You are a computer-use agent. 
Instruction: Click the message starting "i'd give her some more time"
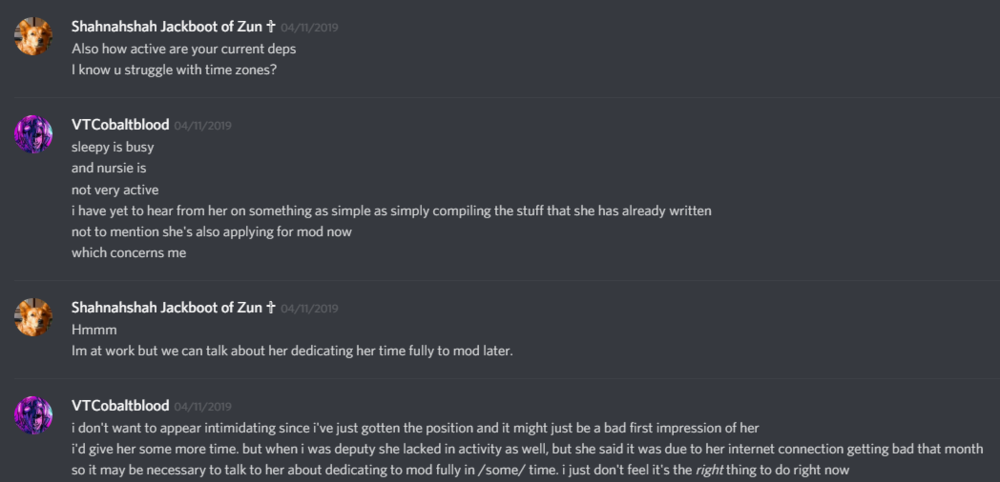click(526, 449)
